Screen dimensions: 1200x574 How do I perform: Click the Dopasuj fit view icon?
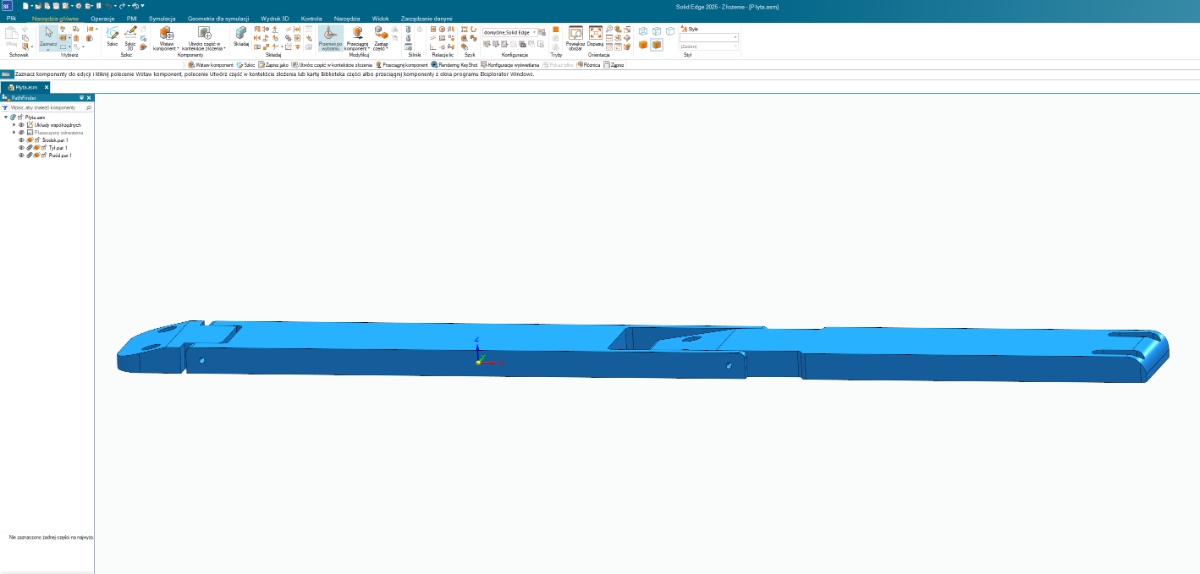tap(595, 35)
